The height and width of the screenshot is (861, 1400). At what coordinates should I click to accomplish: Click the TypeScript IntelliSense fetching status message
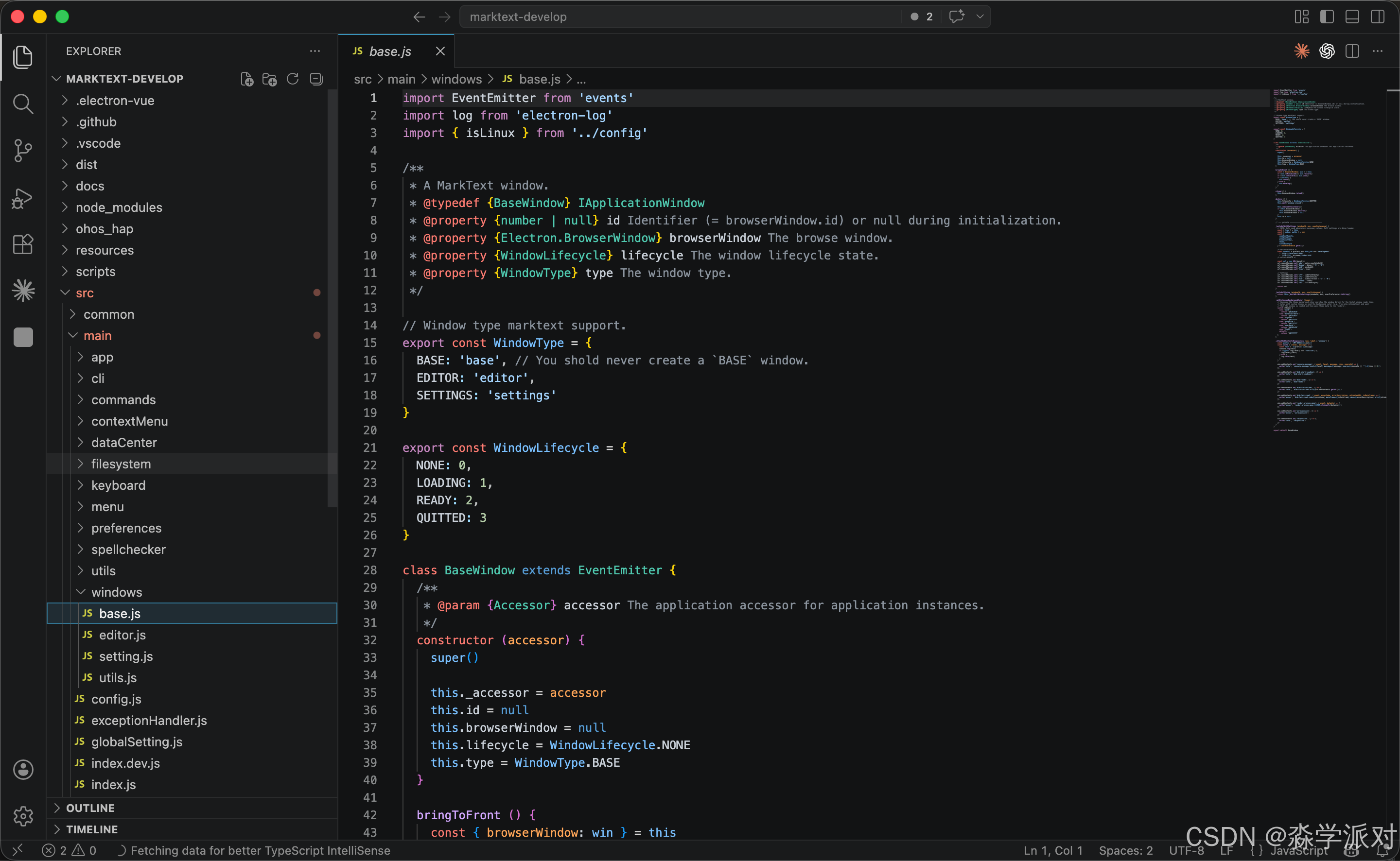253,850
